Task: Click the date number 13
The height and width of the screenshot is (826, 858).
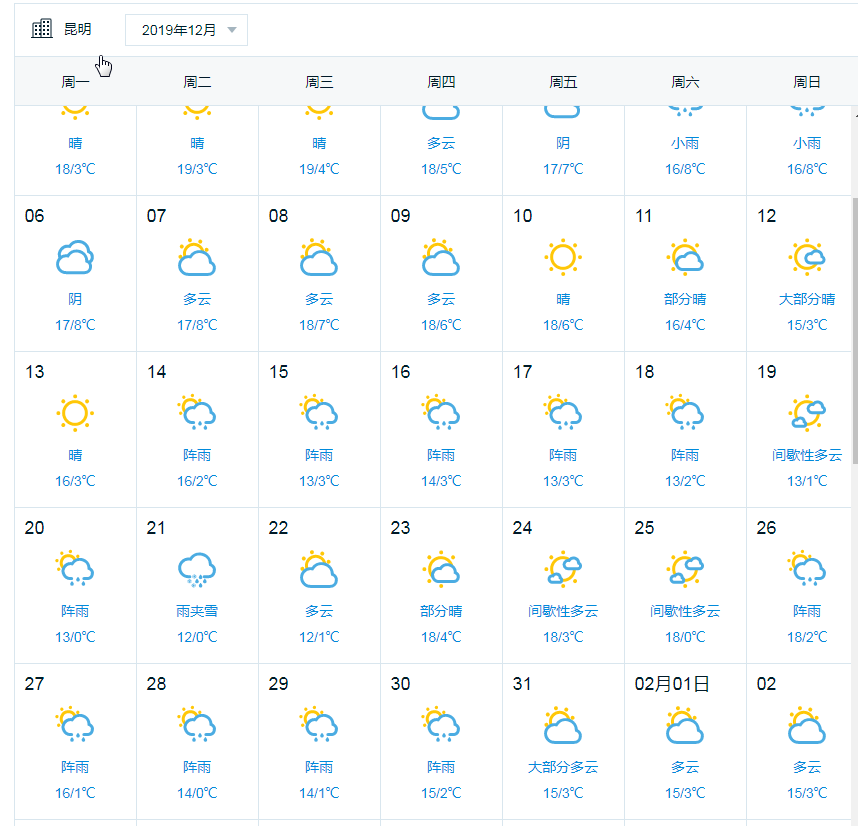Action: pos(34,372)
